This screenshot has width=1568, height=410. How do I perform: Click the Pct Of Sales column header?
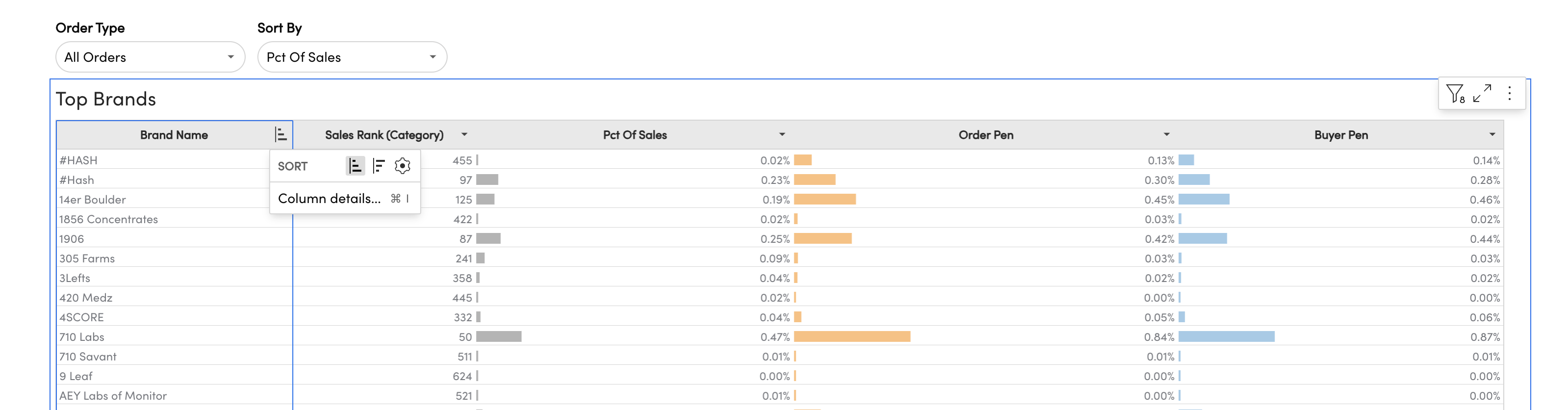(635, 135)
